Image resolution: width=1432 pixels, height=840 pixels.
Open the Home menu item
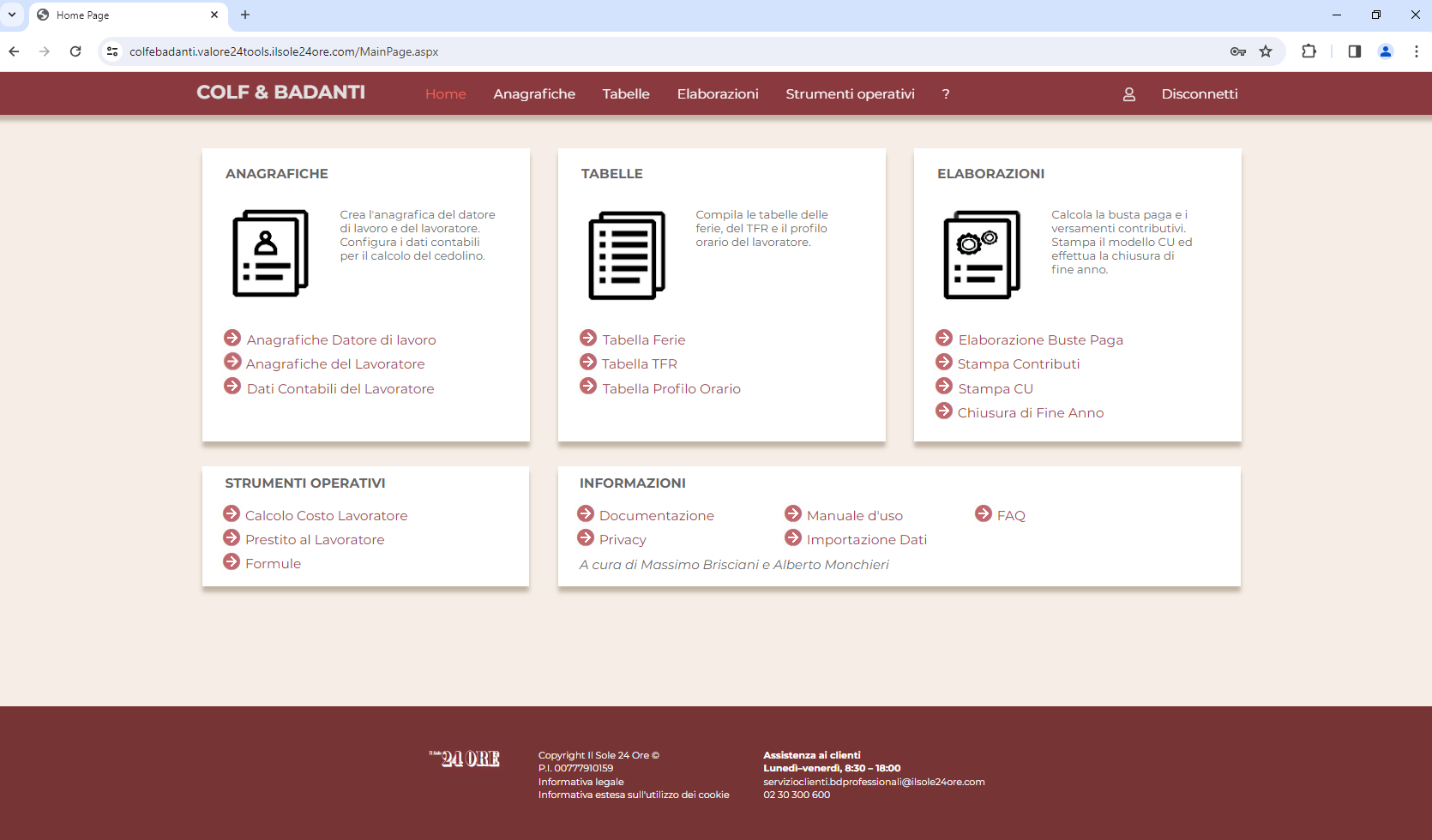(x=446, y=94)
